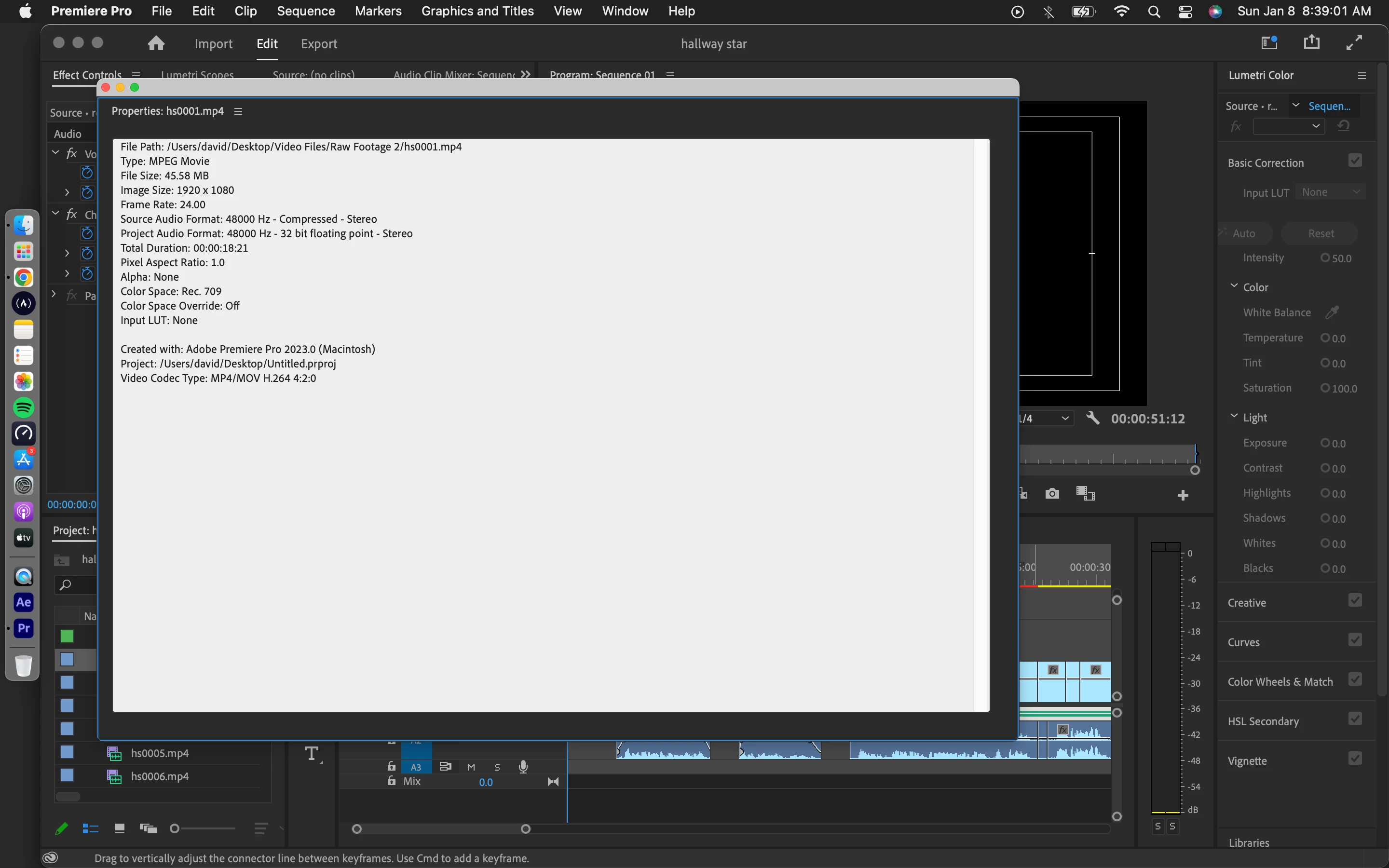Click the A3 voice-over record microphone
This screenshot has height=868, width=1389.
coord(523,766)
